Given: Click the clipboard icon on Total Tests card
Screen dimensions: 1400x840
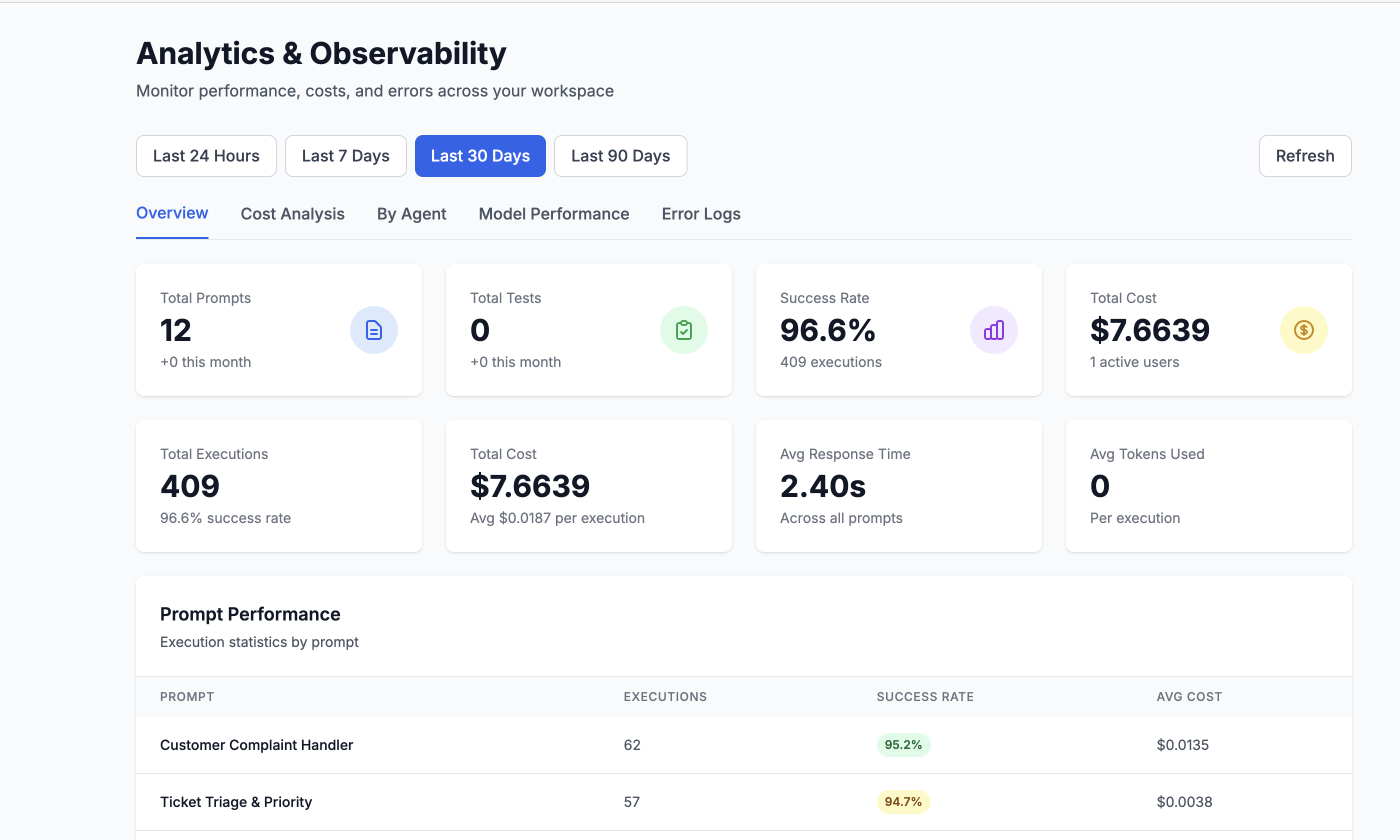Looking at the screenshot, I should pyautogui.click(x=684, y=329).
